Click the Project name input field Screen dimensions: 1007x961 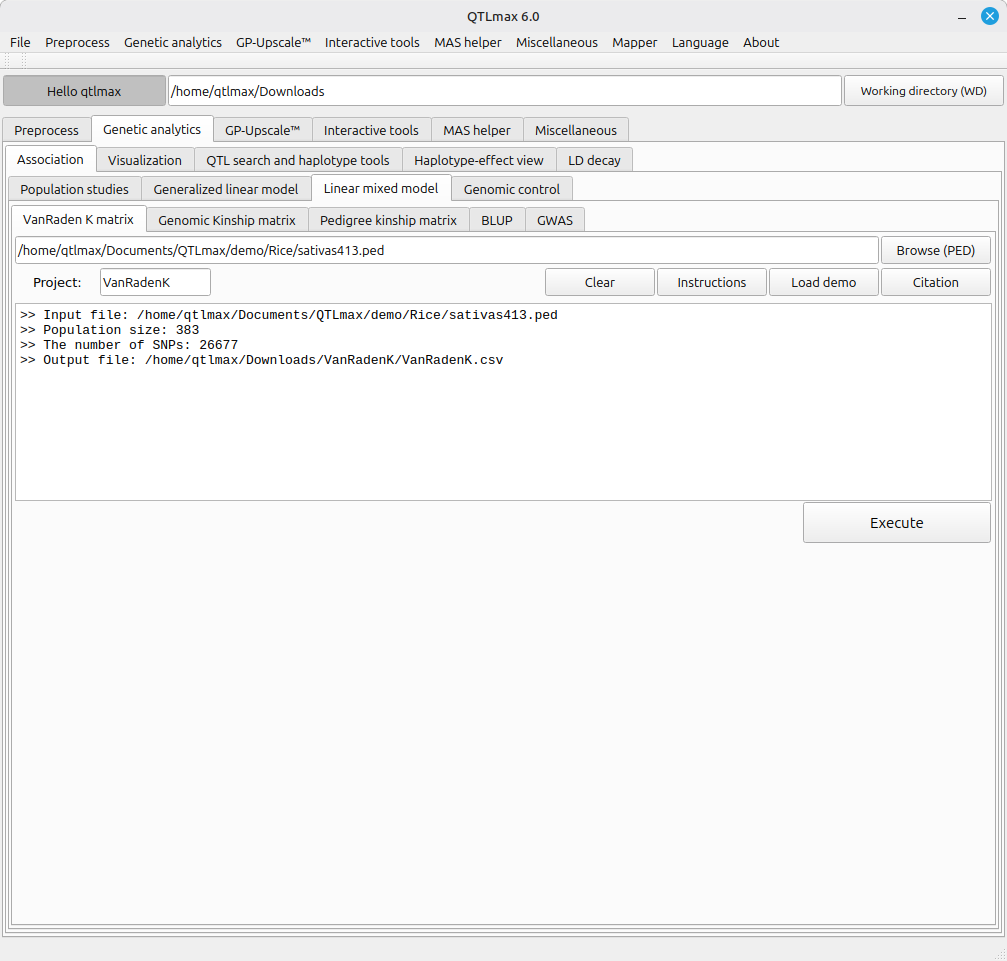pos(155,282)
